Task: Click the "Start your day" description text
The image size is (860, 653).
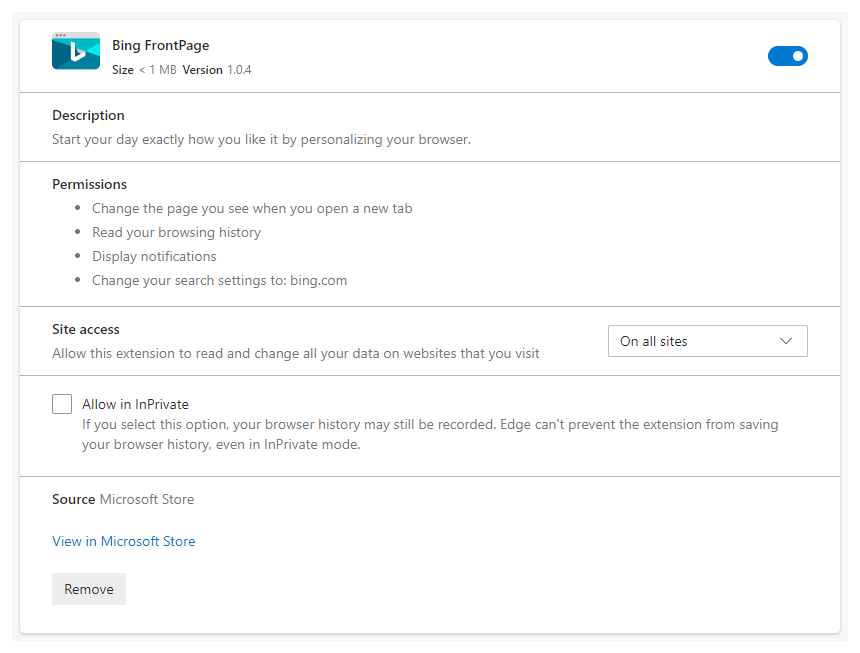Action: pyautogui.click(x=261, y=139)
